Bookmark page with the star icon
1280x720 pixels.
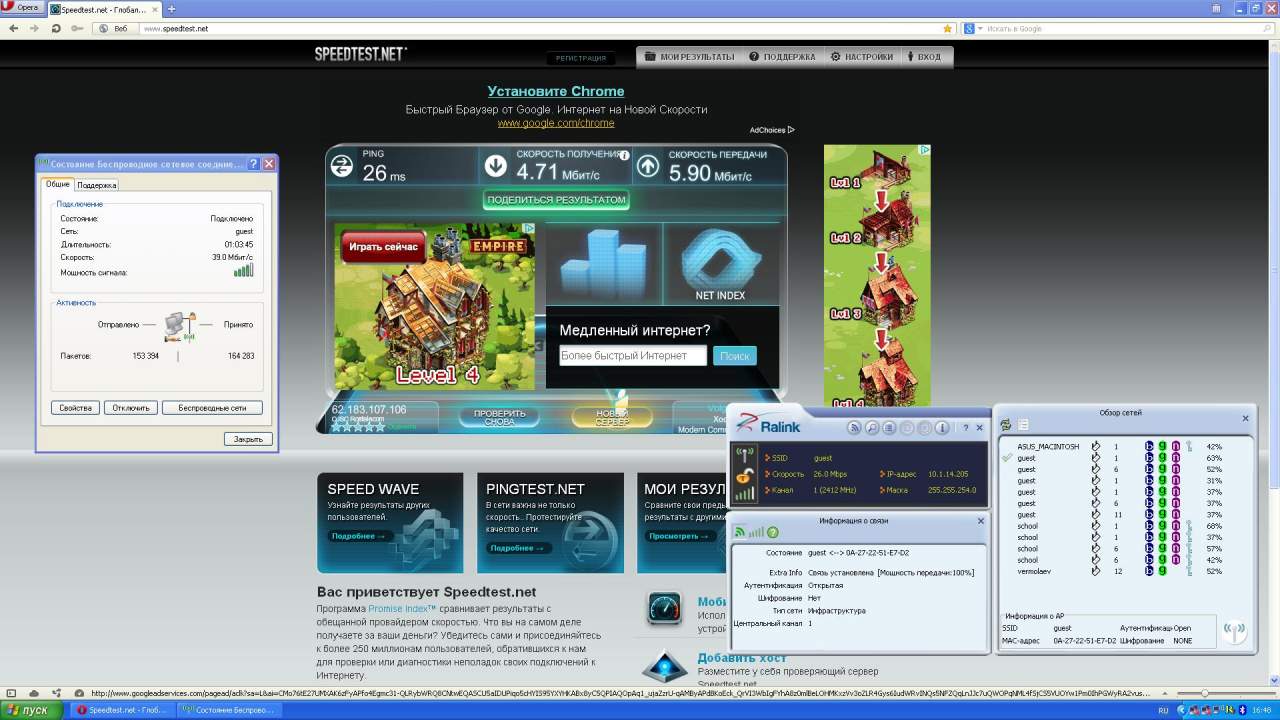(x=947, y=28)
